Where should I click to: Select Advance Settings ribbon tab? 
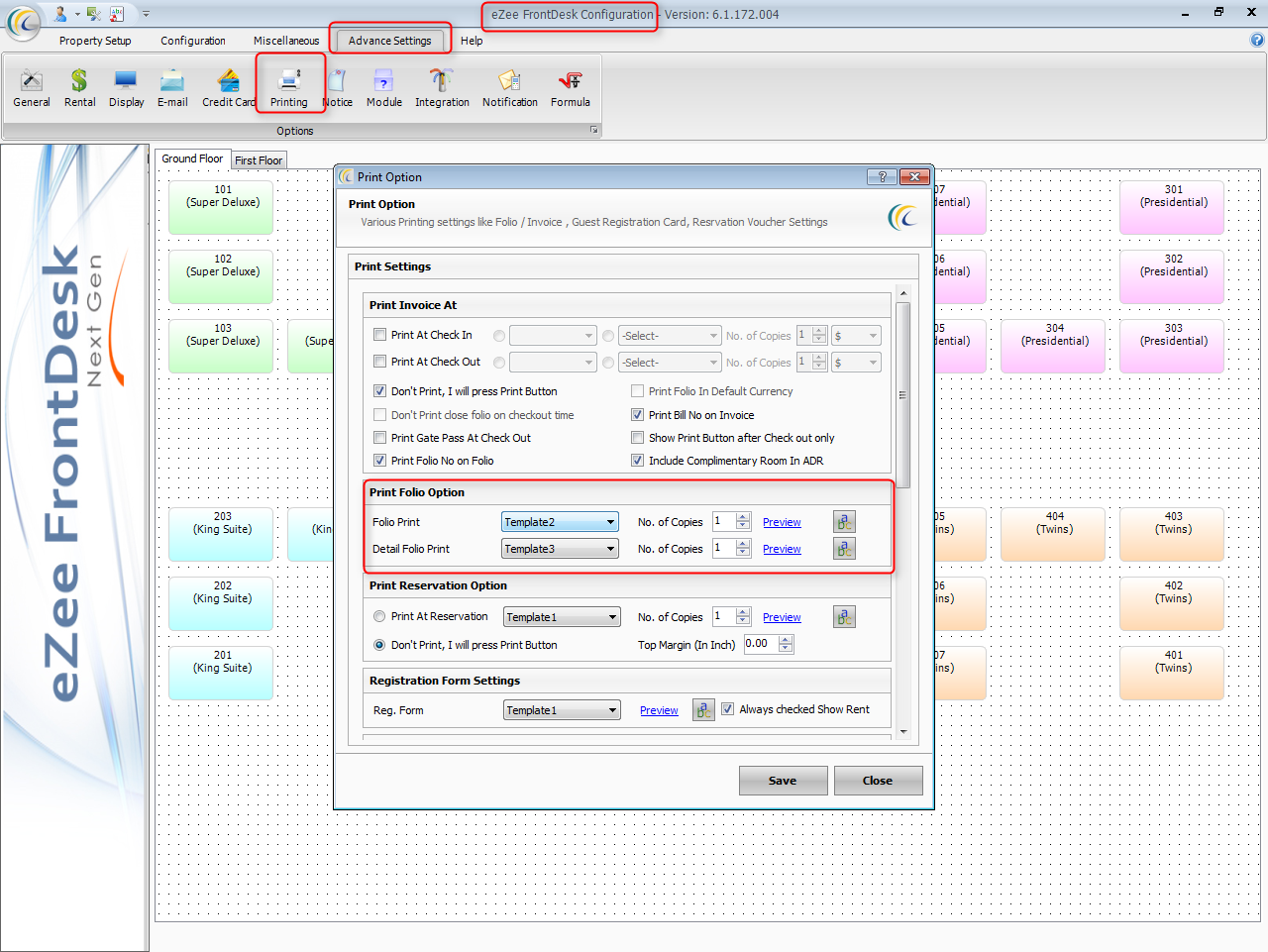pos(390,41)
